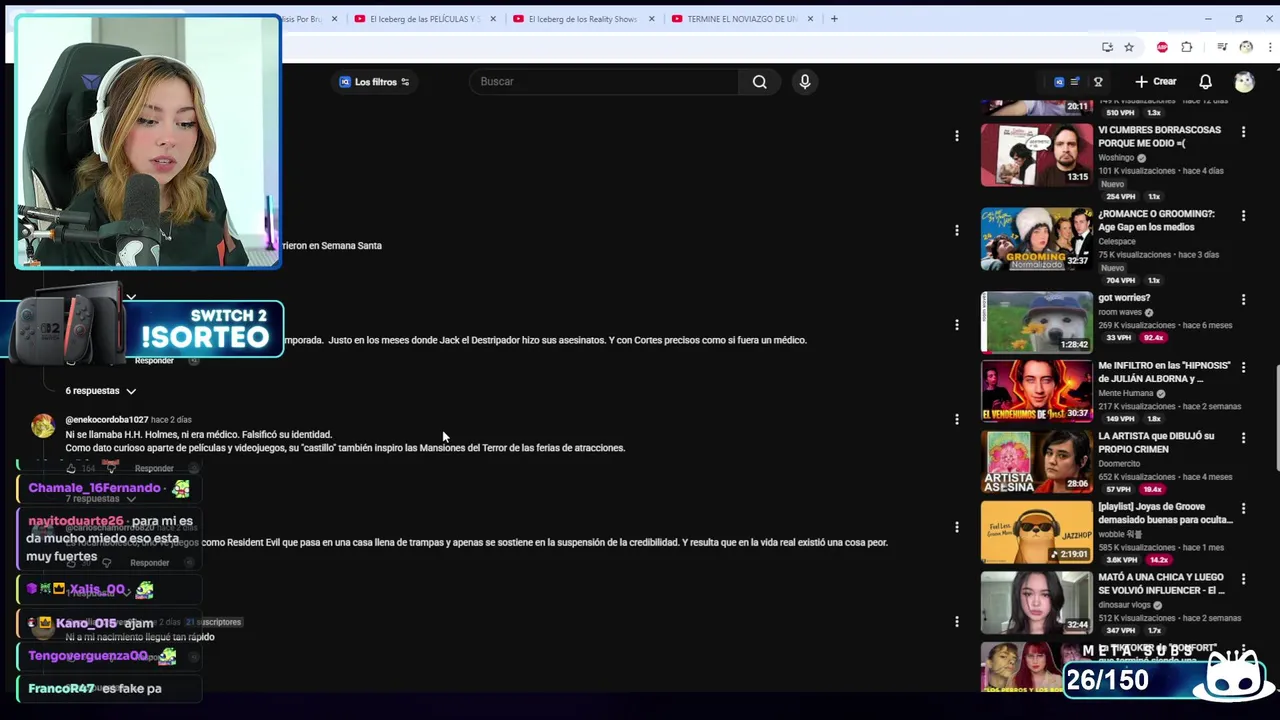Open 'LA ARTISTA que DIBUJÓ su PROPIO CRIMEN' title
The height and width of the screenshot is (720, 1280).
(x=1157, y=442)
